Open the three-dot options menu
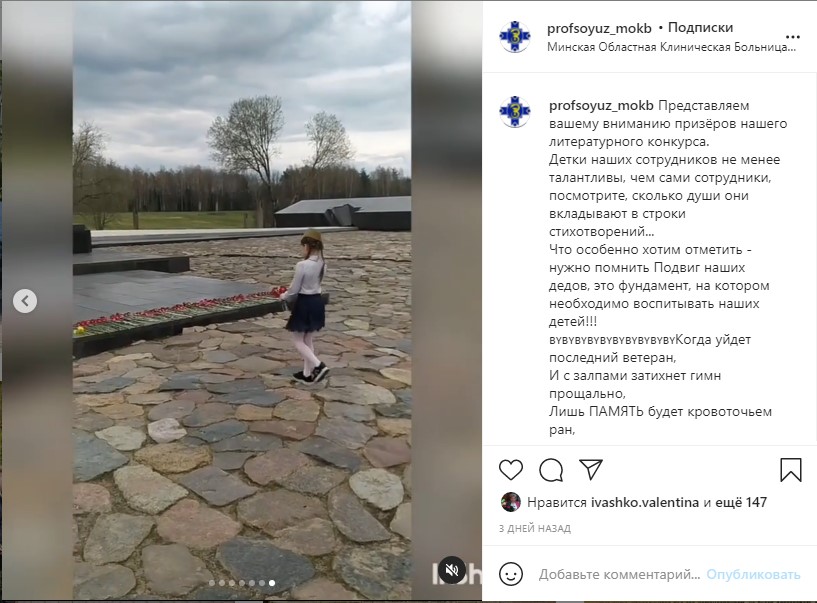Image resolution: width=817 pixels, height=603 pixels. click(x=793, y=37)
